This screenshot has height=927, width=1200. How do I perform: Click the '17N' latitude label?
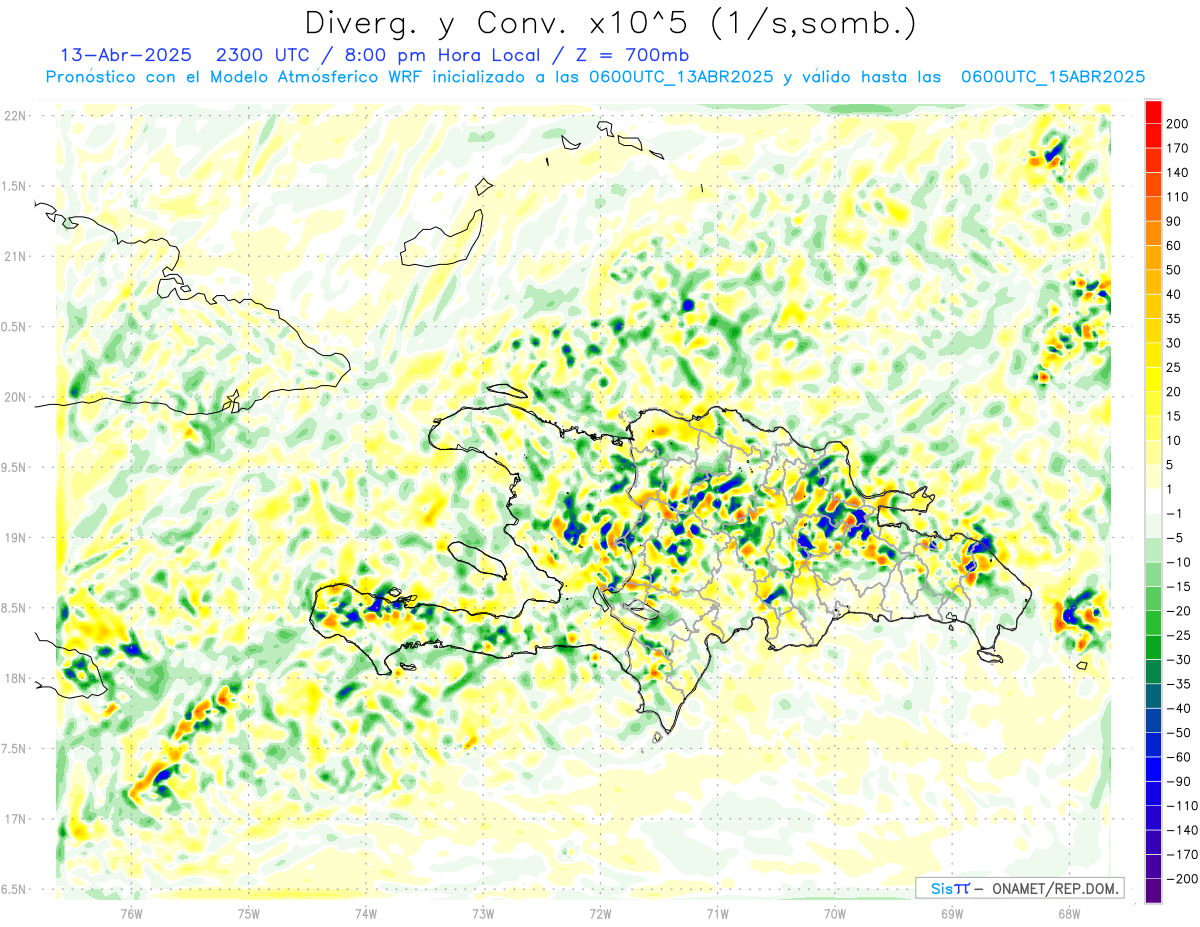tap(14, 819)
